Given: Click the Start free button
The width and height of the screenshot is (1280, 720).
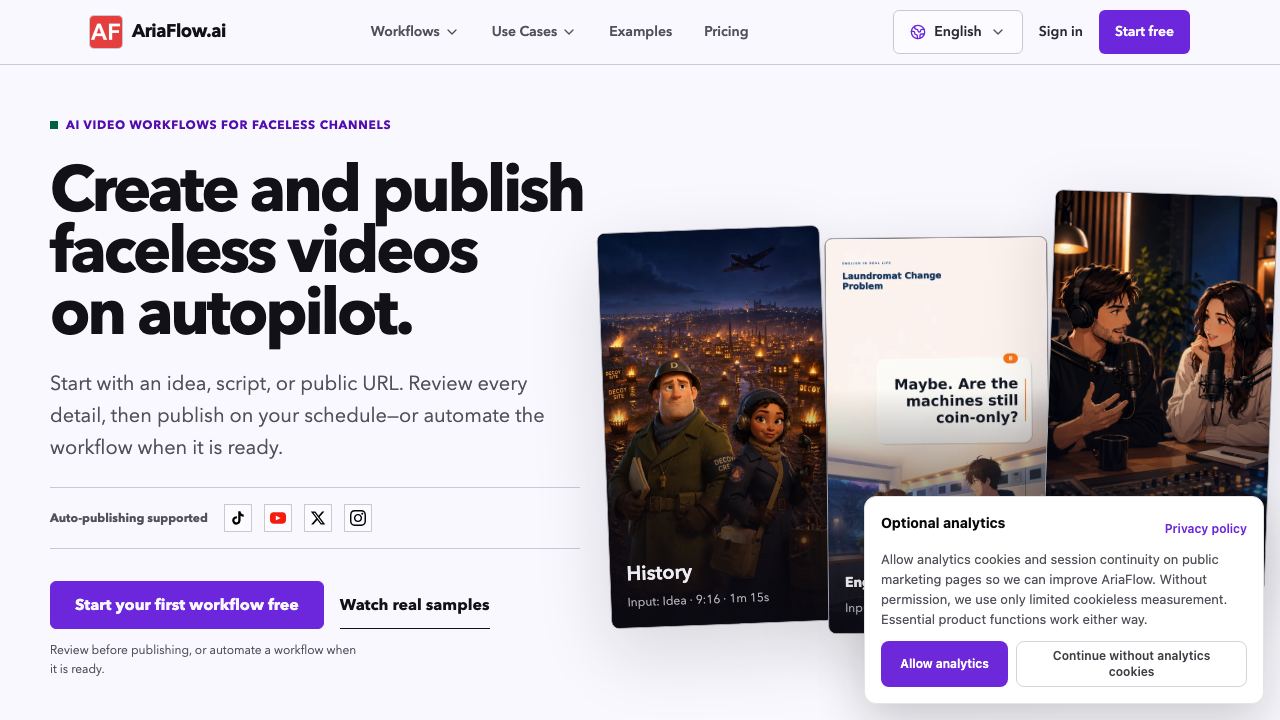Looking at the screenshot, I should click(x=1144, y=32).
